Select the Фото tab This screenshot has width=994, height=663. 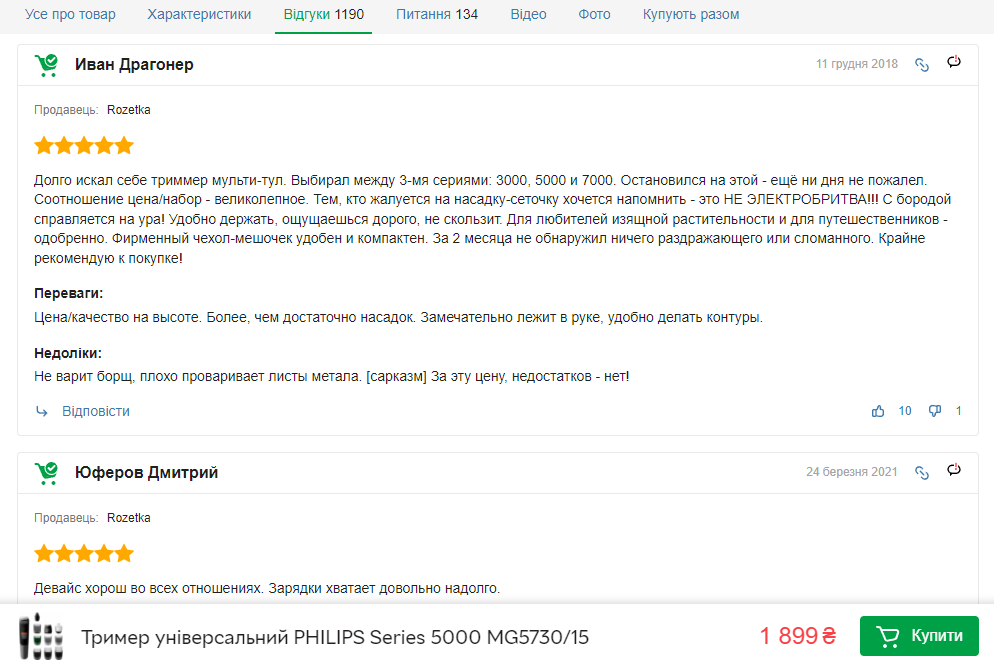click(x=594, y=15)
